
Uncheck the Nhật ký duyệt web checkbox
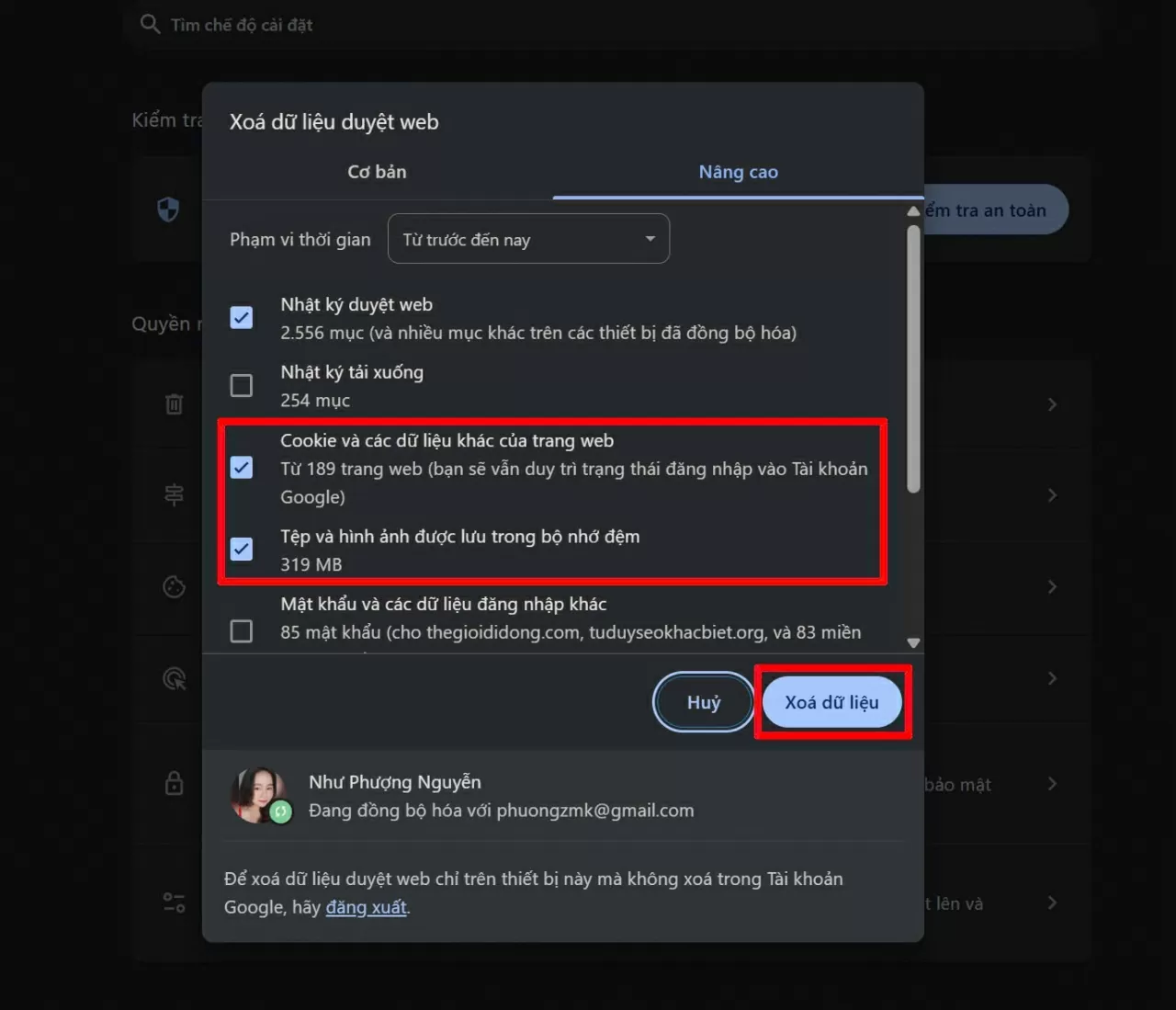click(241, 316)
